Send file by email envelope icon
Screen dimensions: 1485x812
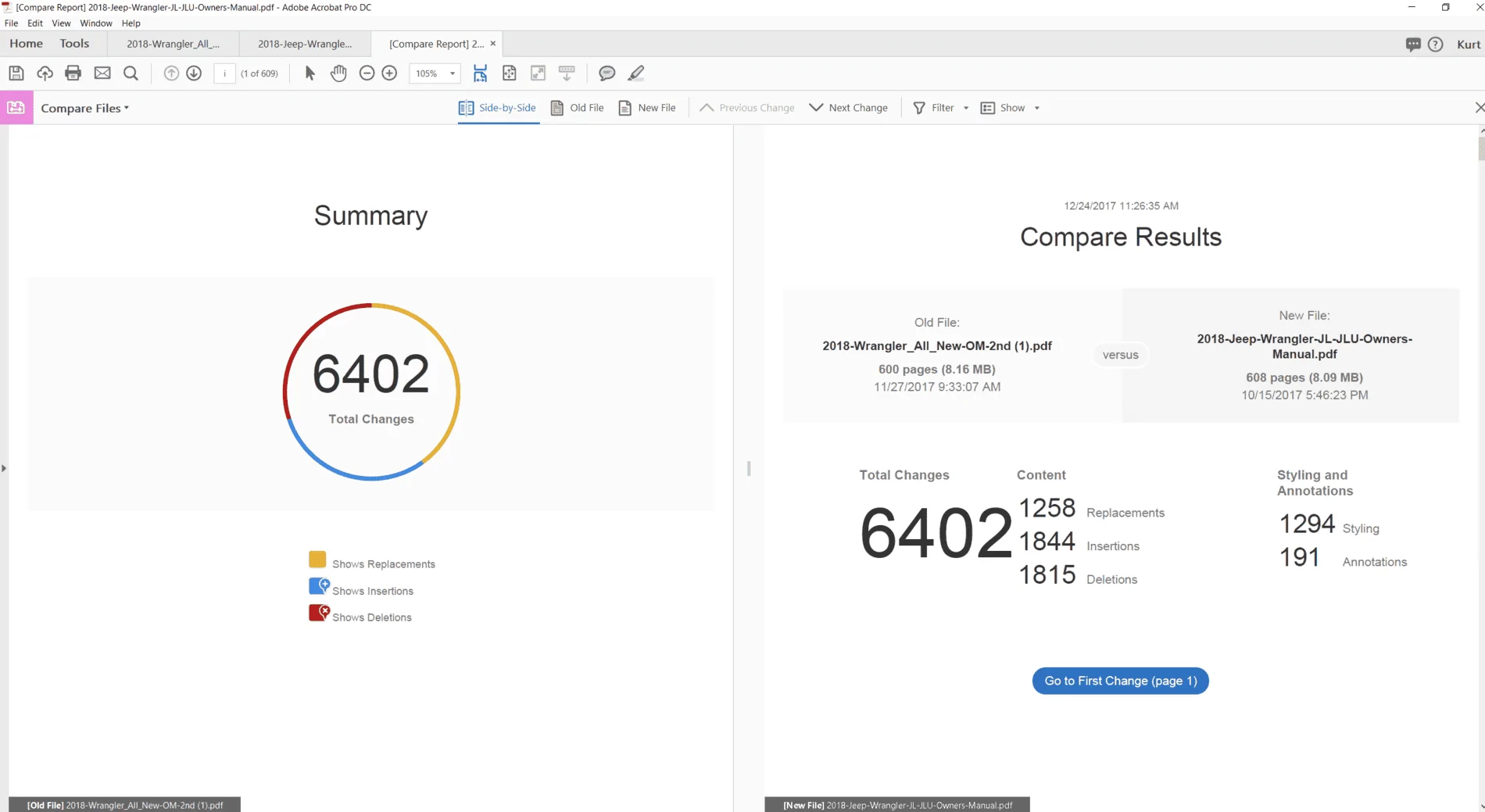(x=102, y=73)
